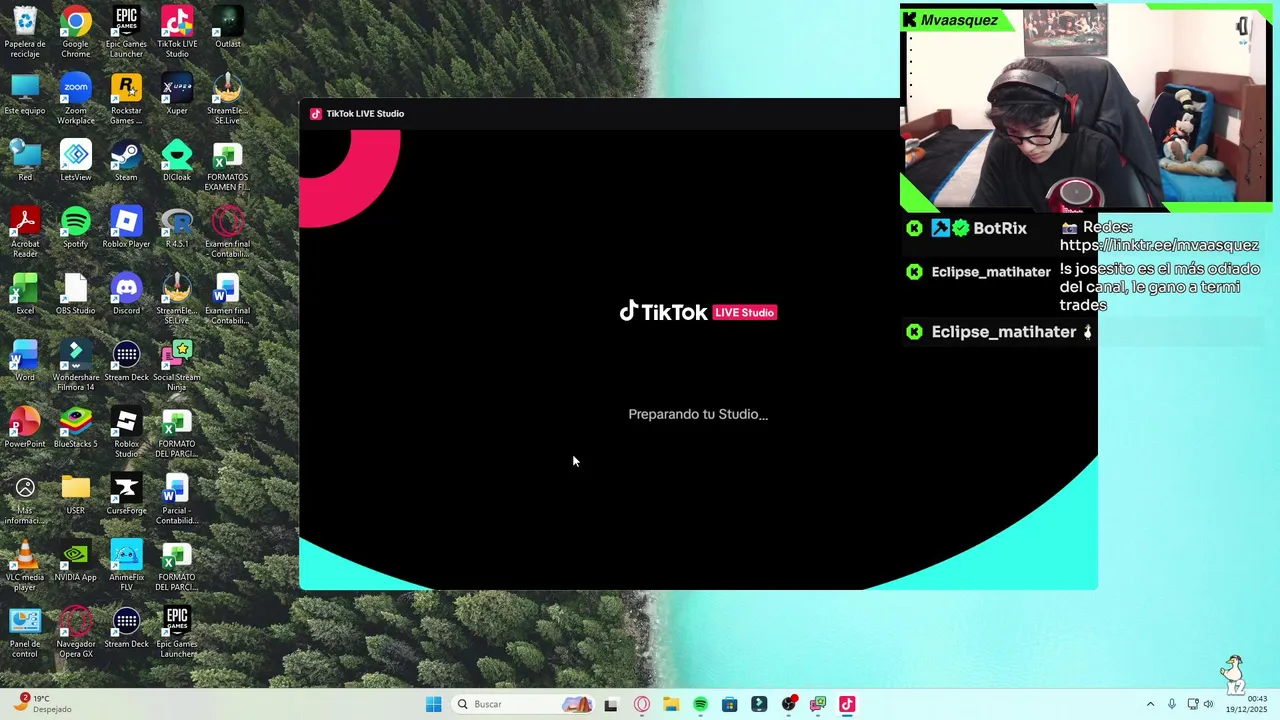Select the Roblox Player desktop icon
Image resolution: width=1280 pixels, height=720 pixels.
point(126,228)
